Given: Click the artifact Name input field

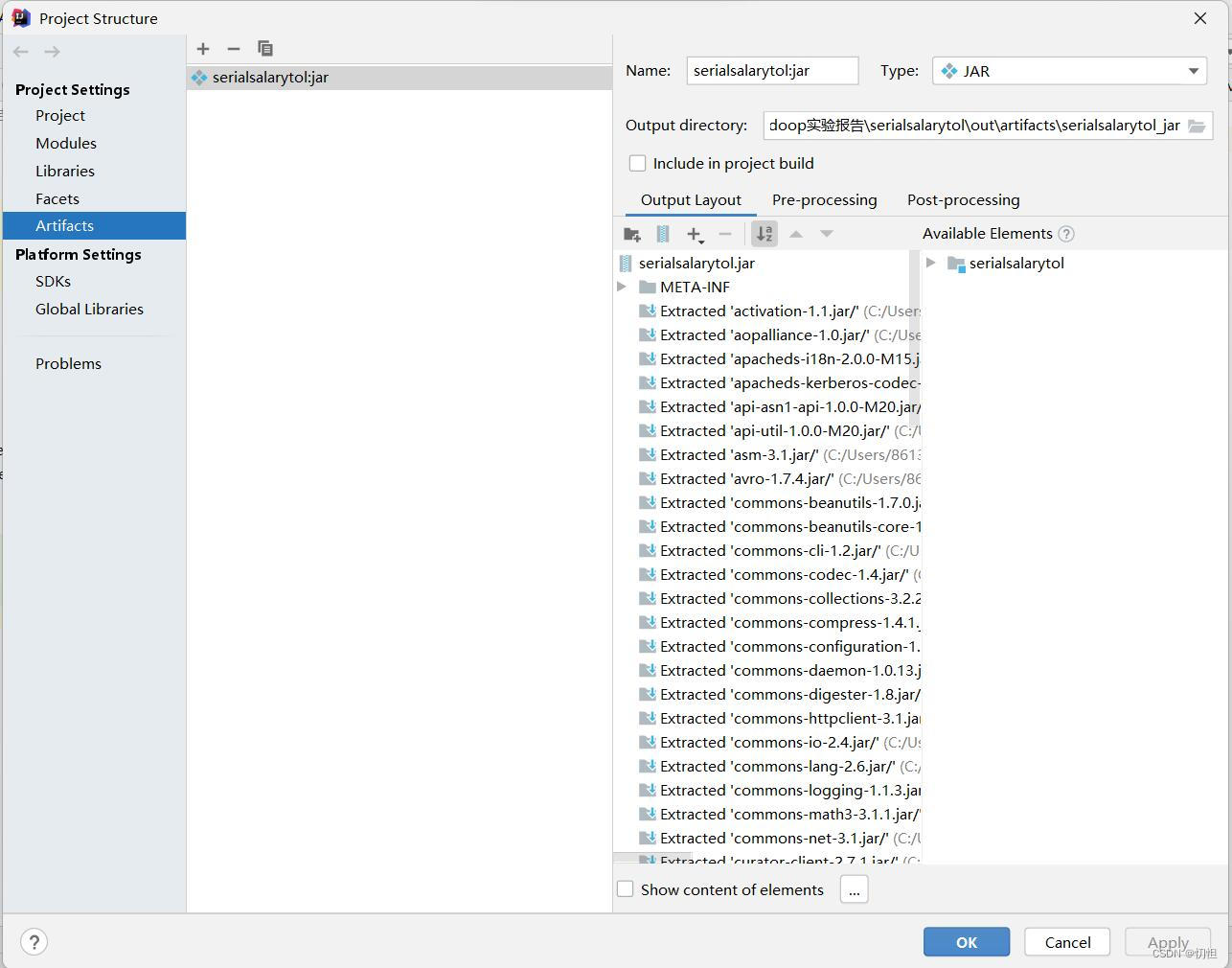Looking at the screenshot, I should tap(772, 71).
